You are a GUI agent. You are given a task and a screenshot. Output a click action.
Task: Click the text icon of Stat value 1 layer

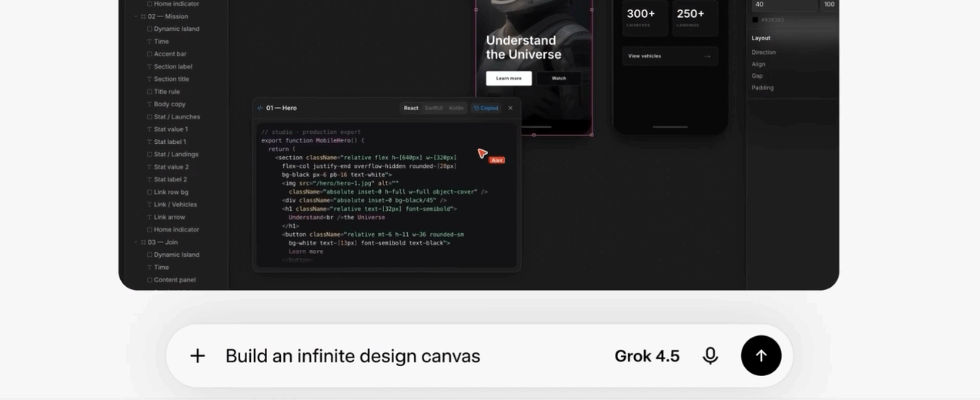(x=149, y=129)
